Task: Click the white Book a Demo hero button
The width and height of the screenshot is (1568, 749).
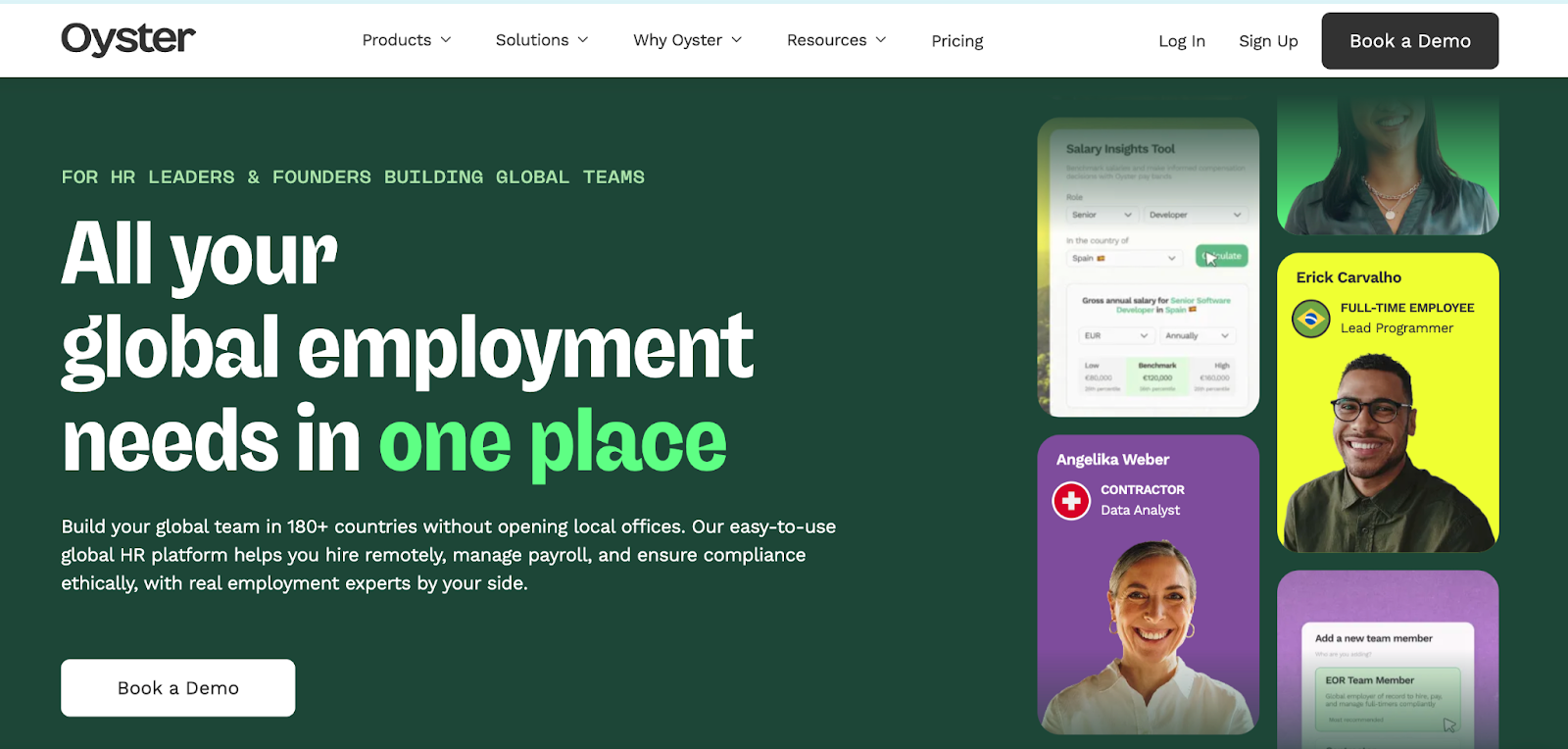Action: (178, 687)
